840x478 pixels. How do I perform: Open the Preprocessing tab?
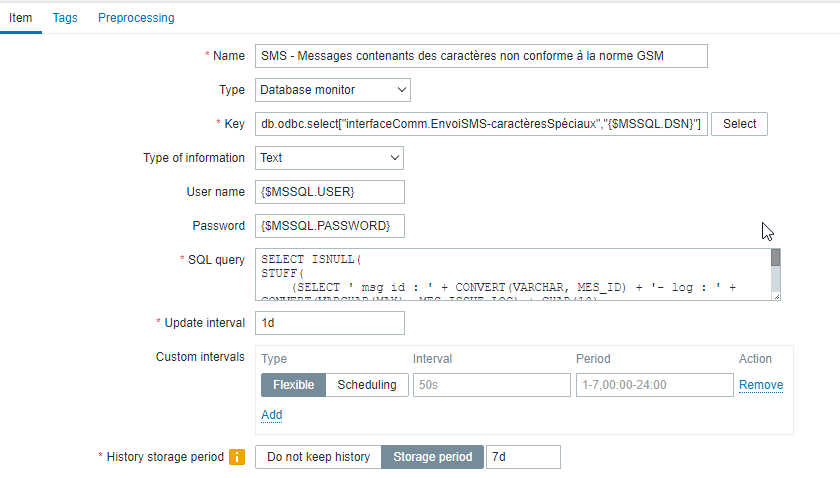point(136,18)
